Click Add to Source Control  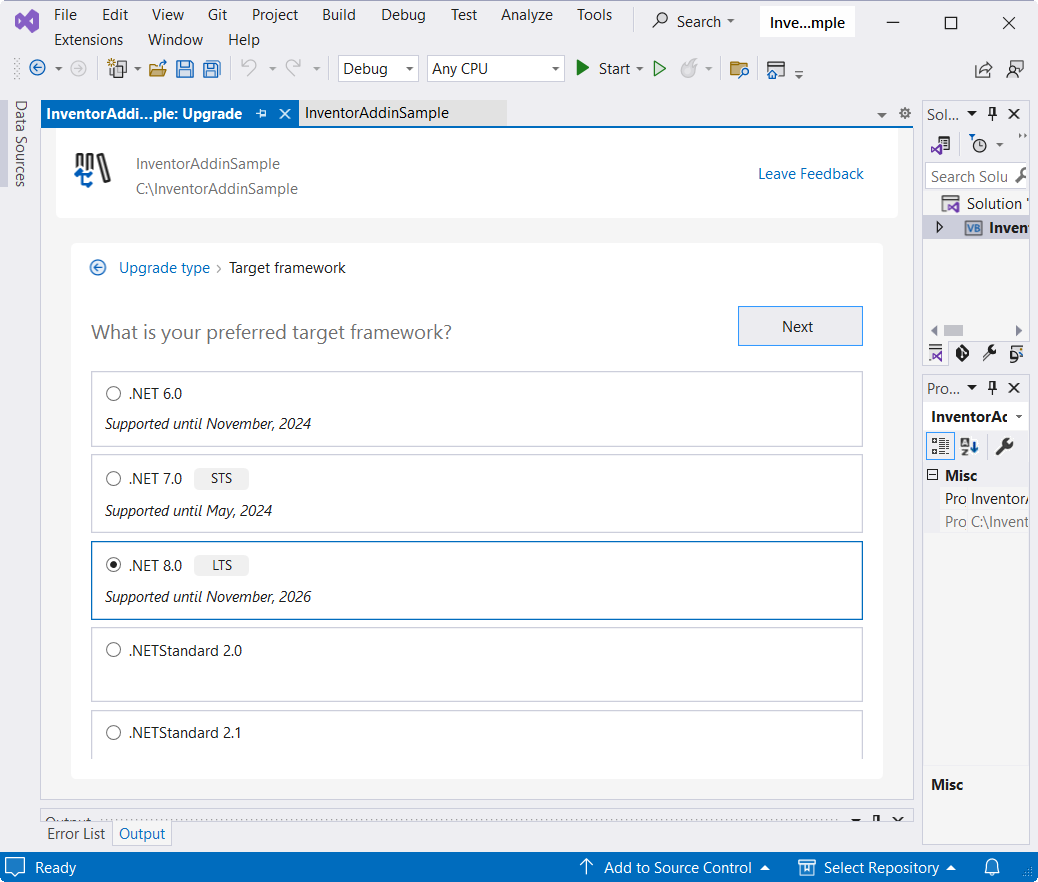point(675,867)
